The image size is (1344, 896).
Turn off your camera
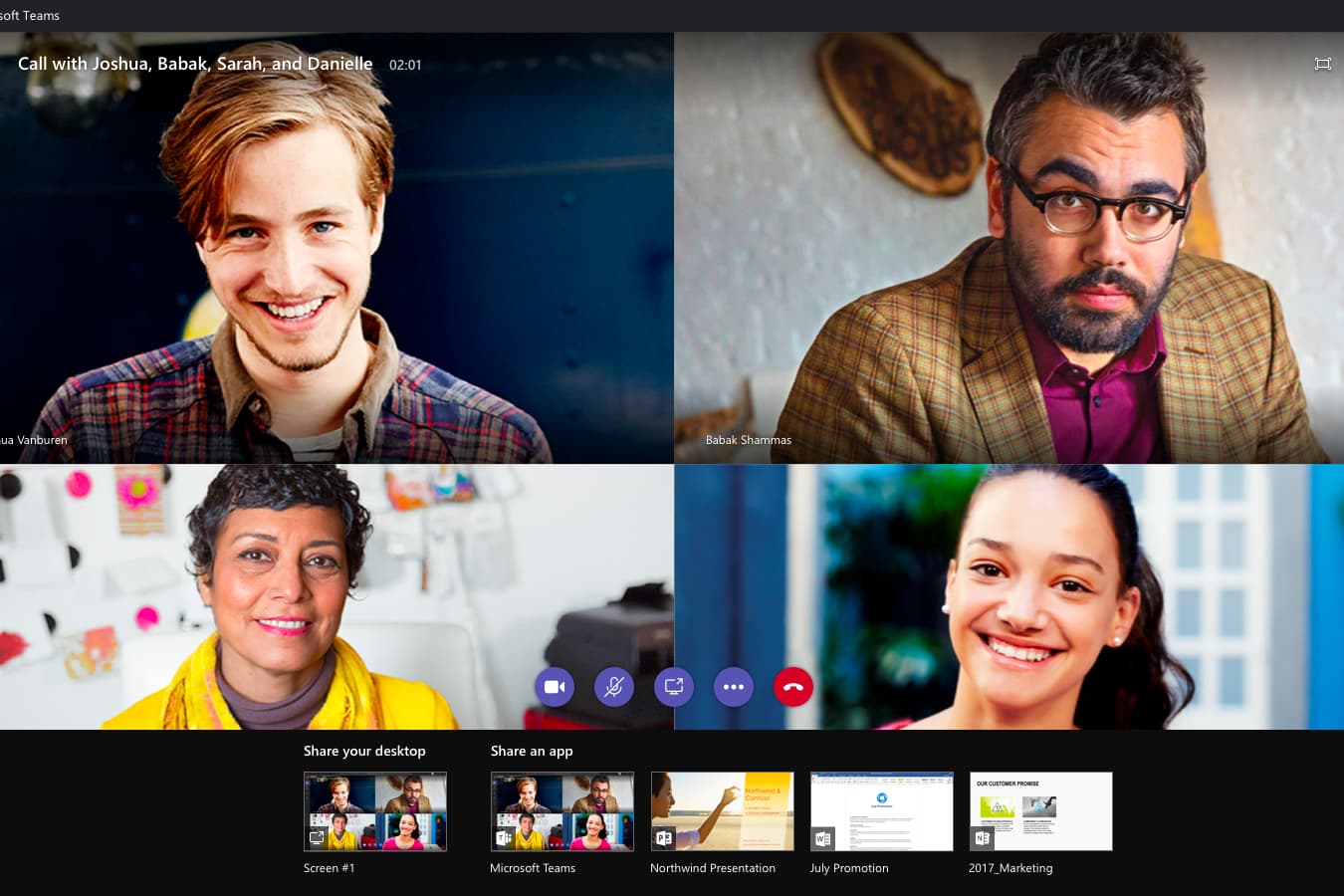click(555, 687)
